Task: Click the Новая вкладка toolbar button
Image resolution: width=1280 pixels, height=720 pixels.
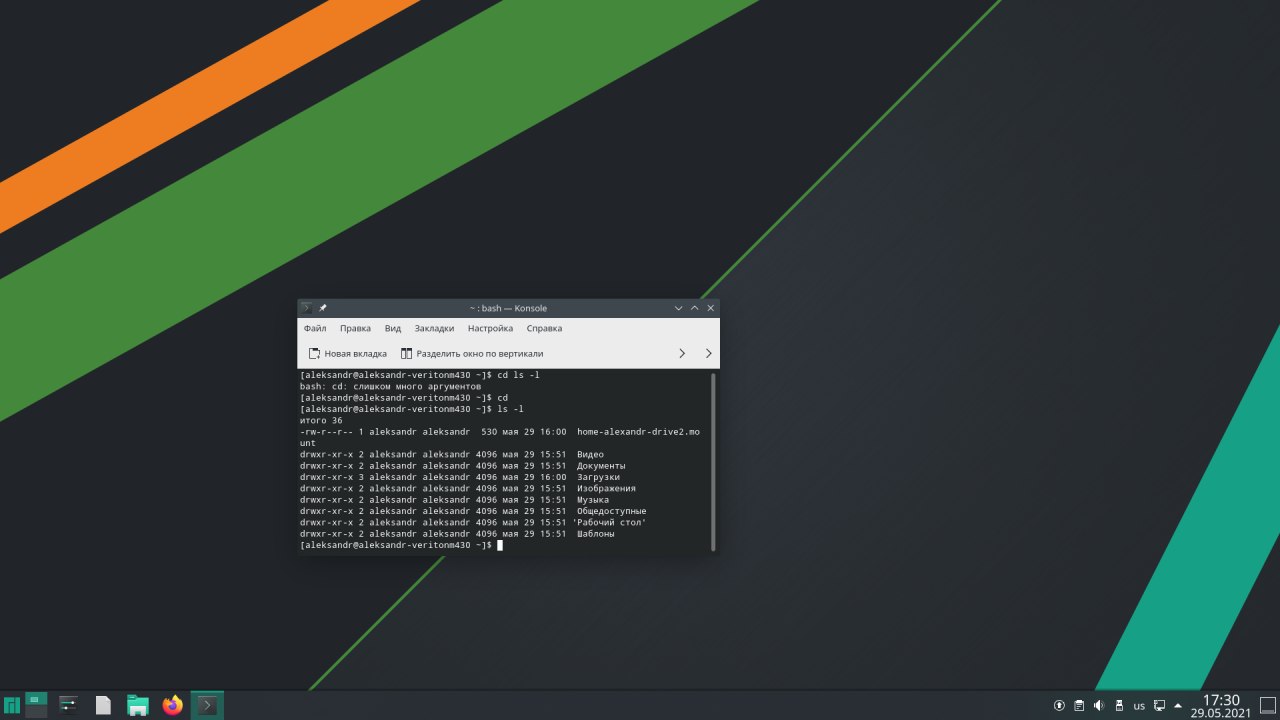Action: [347, 353]
